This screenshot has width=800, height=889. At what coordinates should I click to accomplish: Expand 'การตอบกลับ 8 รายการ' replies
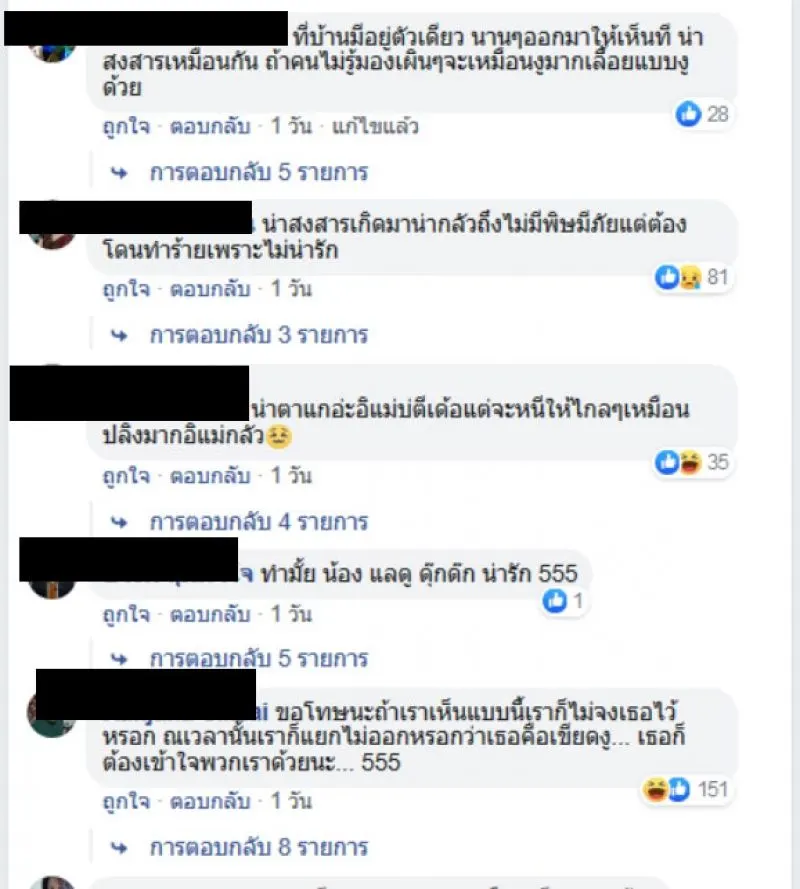259,848
